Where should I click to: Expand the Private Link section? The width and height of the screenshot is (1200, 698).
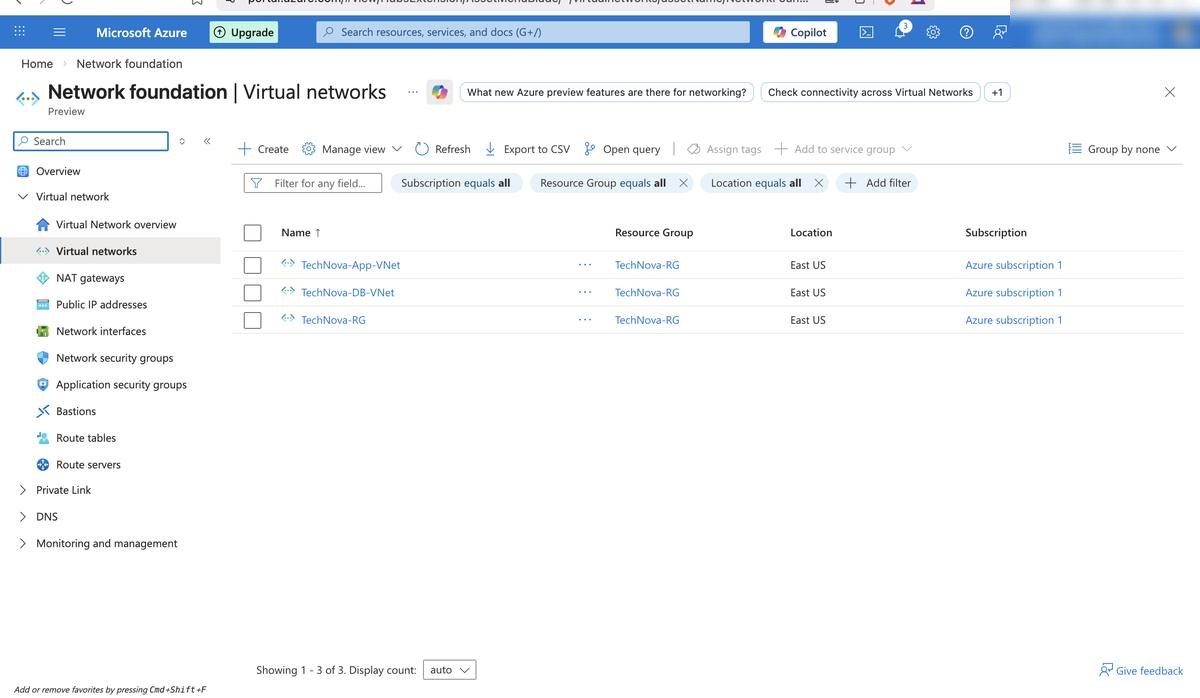pos(23,490)
